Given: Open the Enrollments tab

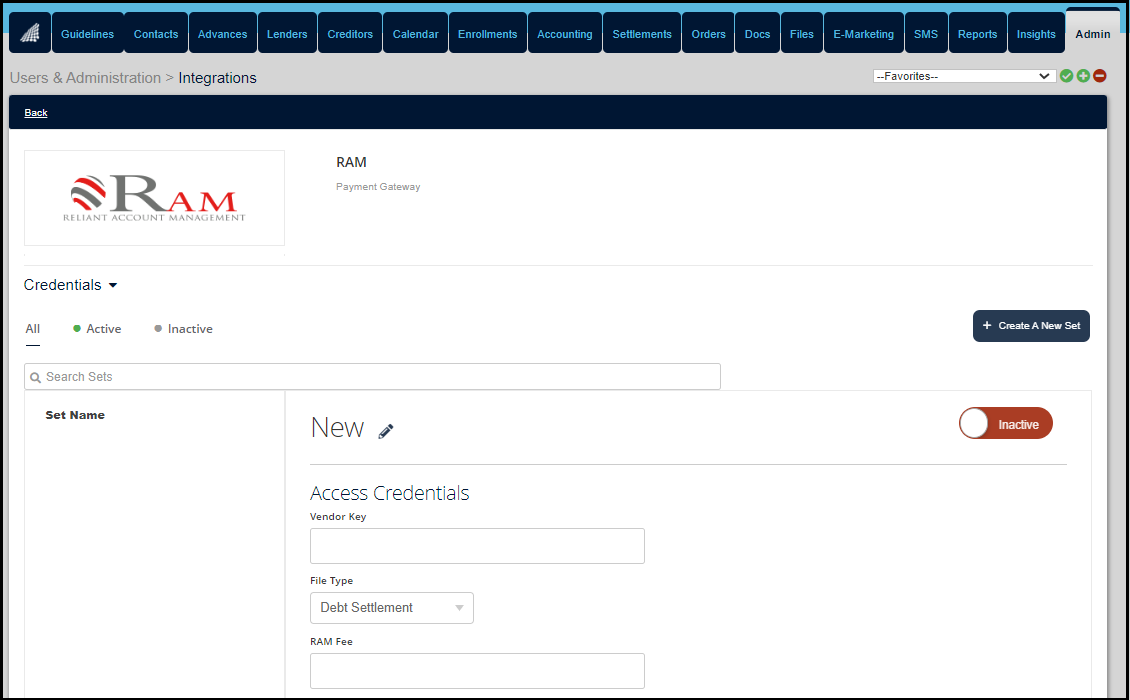Looking at the screenshot, I should (487, 33).
